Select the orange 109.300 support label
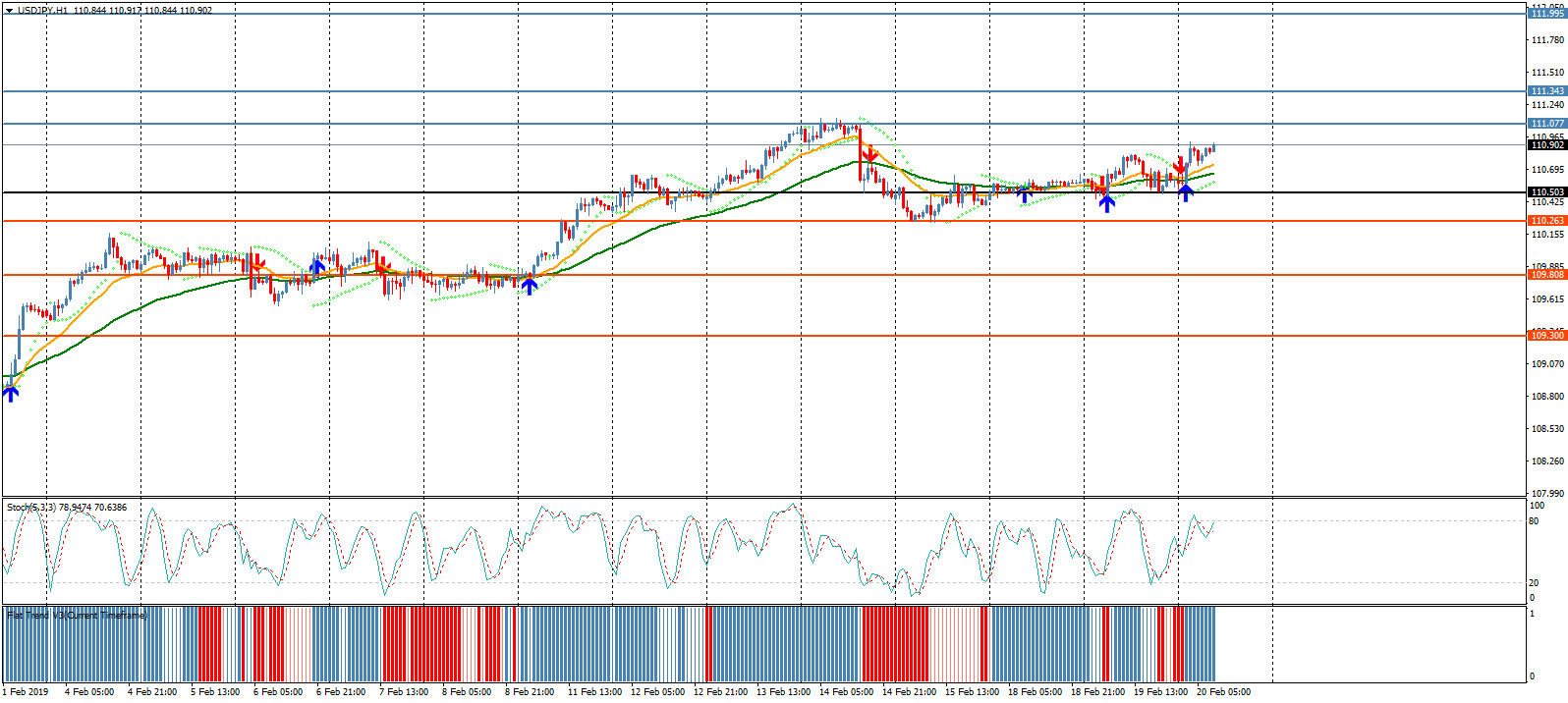 point(1547,336)
